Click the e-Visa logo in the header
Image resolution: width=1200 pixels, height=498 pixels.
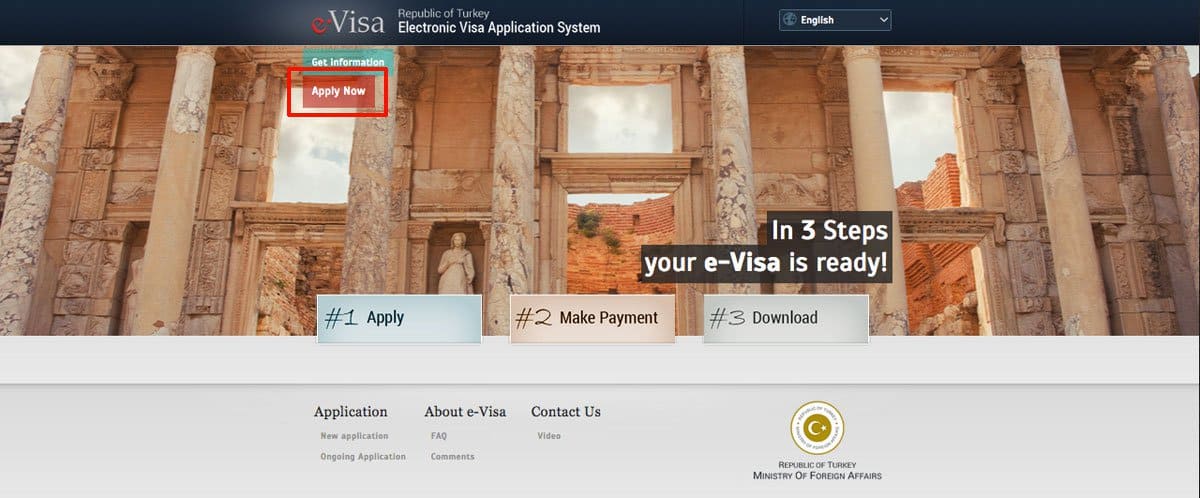pyautogui.click(x=347, y=21)
